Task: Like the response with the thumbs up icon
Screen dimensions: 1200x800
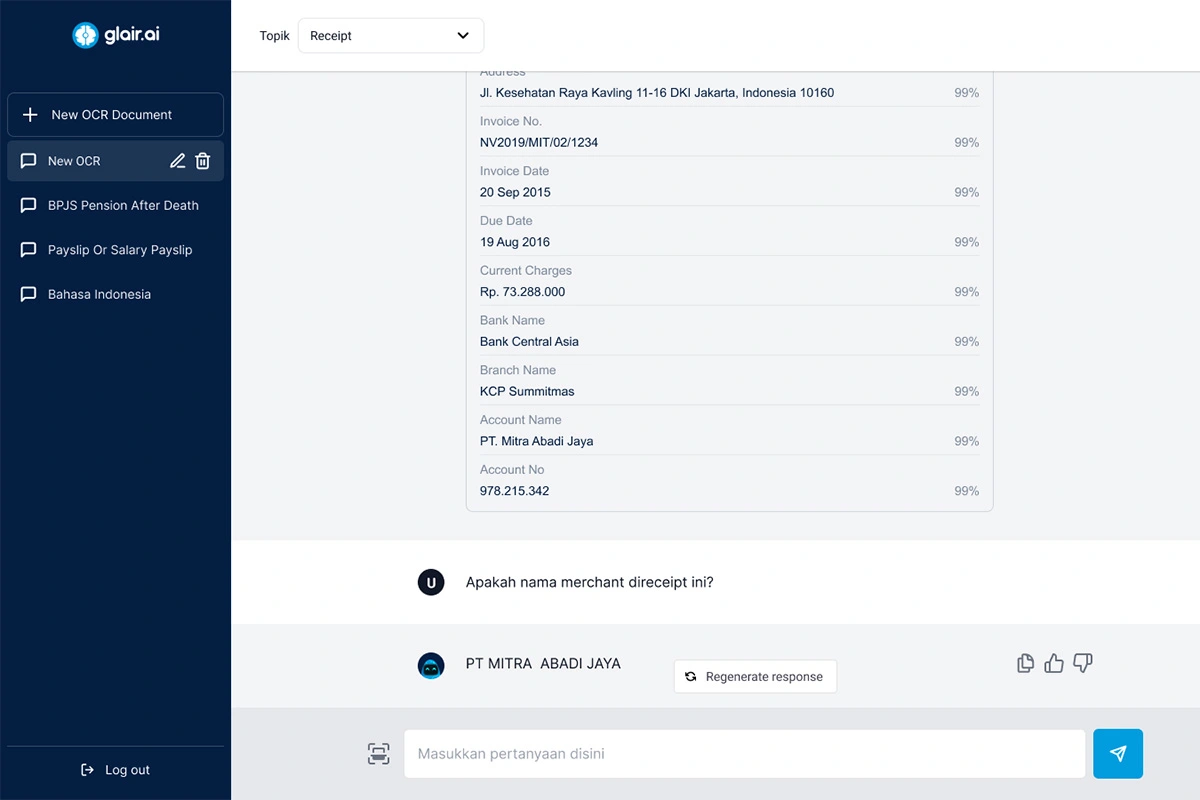Action: coord(1054,663)
